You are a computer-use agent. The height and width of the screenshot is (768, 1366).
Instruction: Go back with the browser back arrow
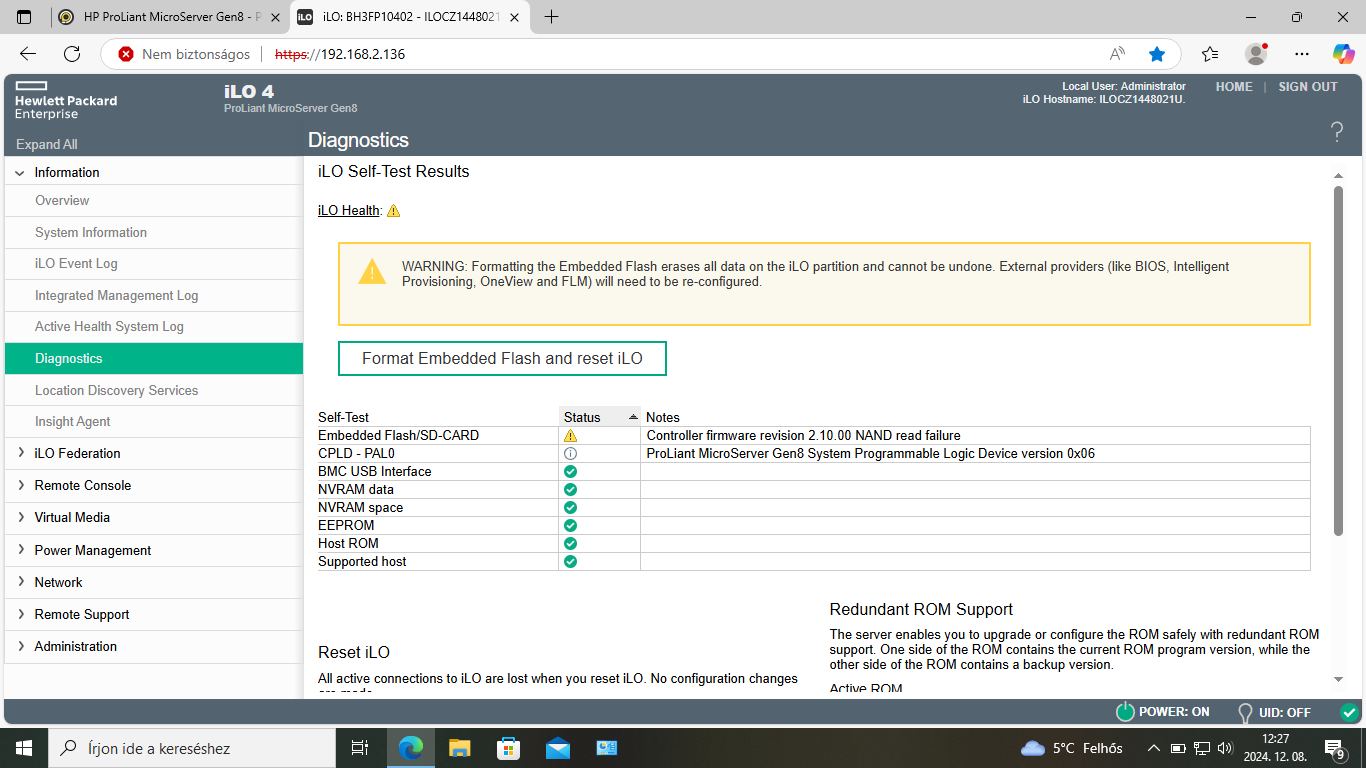tap(28, 54)
